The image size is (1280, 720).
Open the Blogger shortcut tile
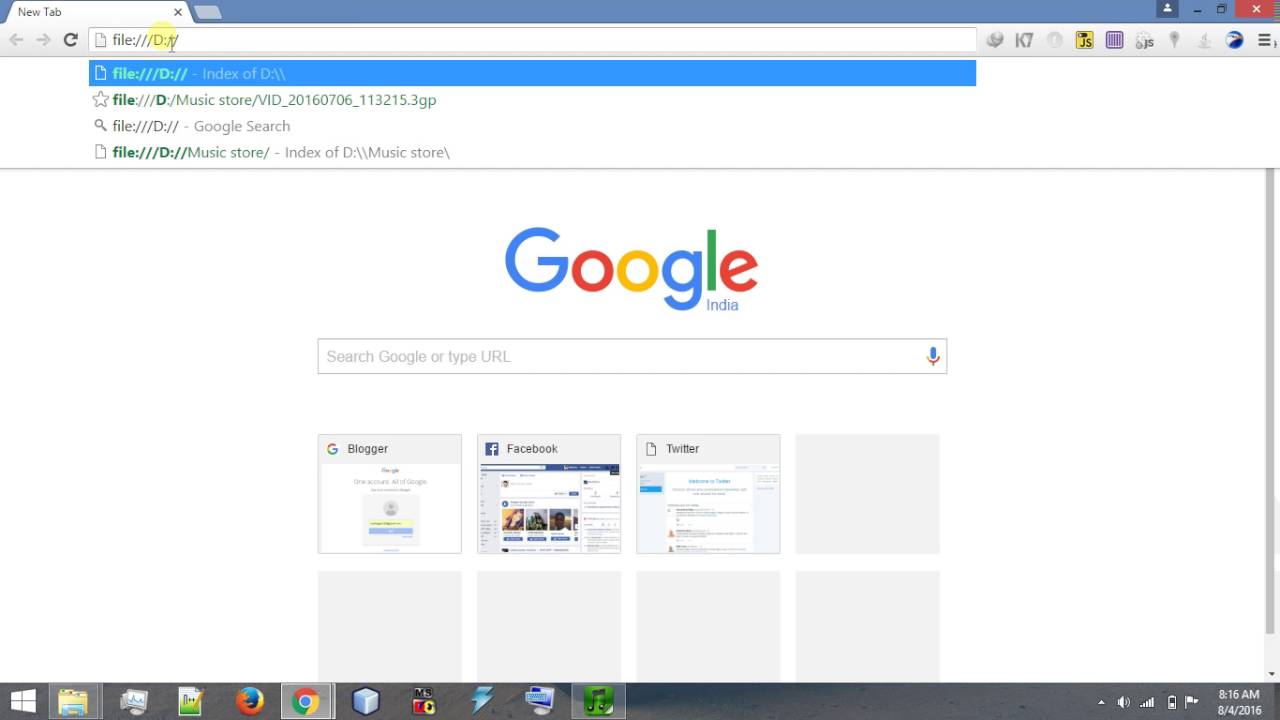pos(390,493)
